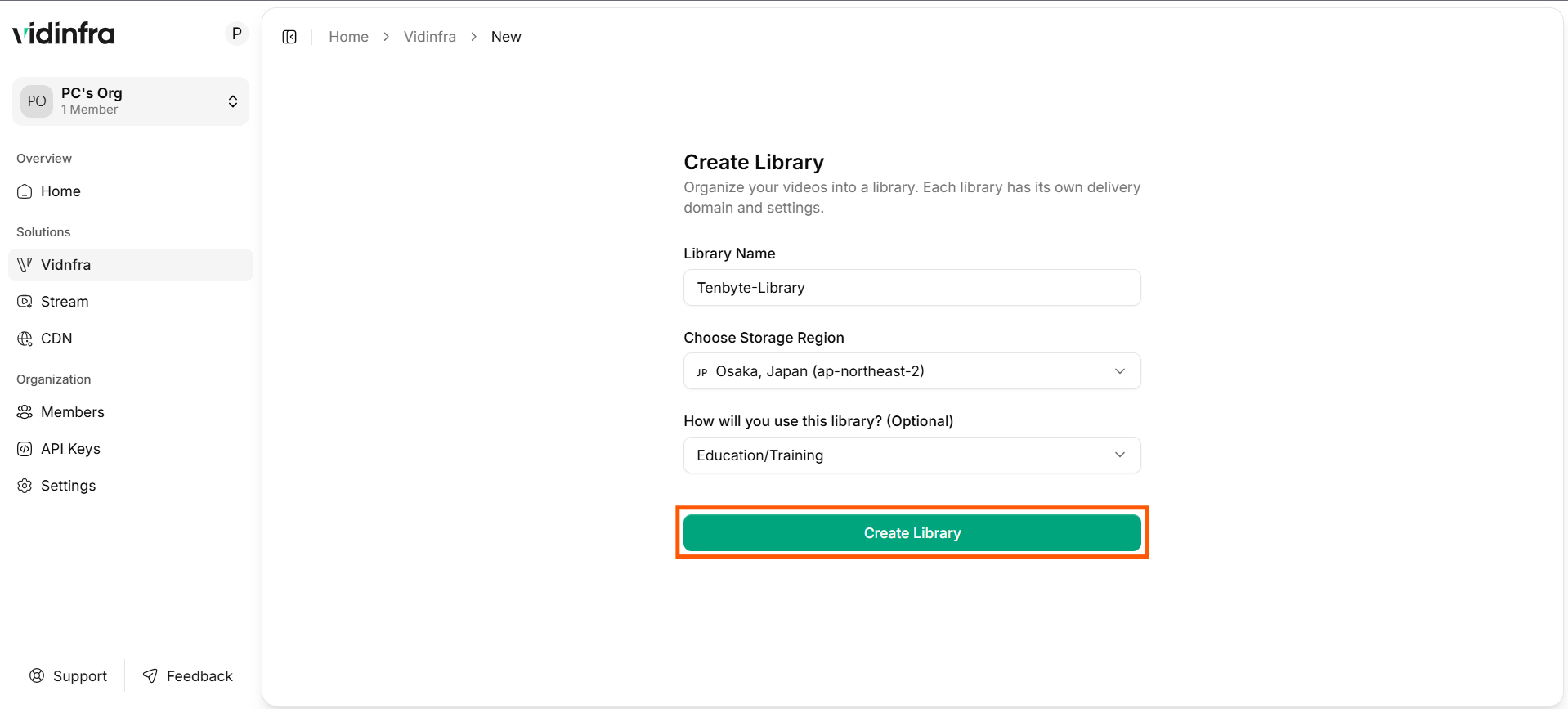The height and width of the screenshot is (709, 1568).
Task: Click the Choose Storage Region label
Action: [764, 338]
